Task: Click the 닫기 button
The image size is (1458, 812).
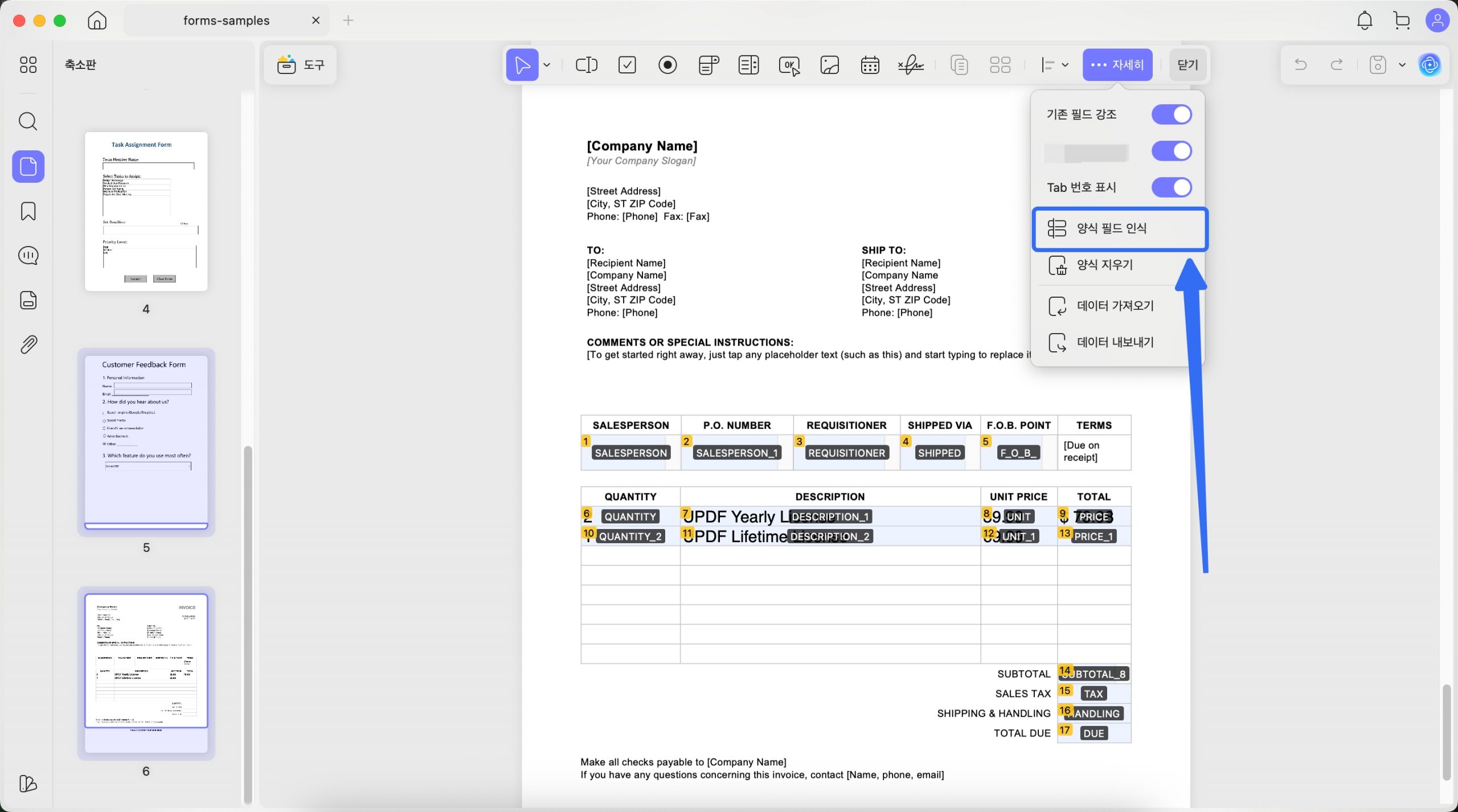Action: (1187, 65)
